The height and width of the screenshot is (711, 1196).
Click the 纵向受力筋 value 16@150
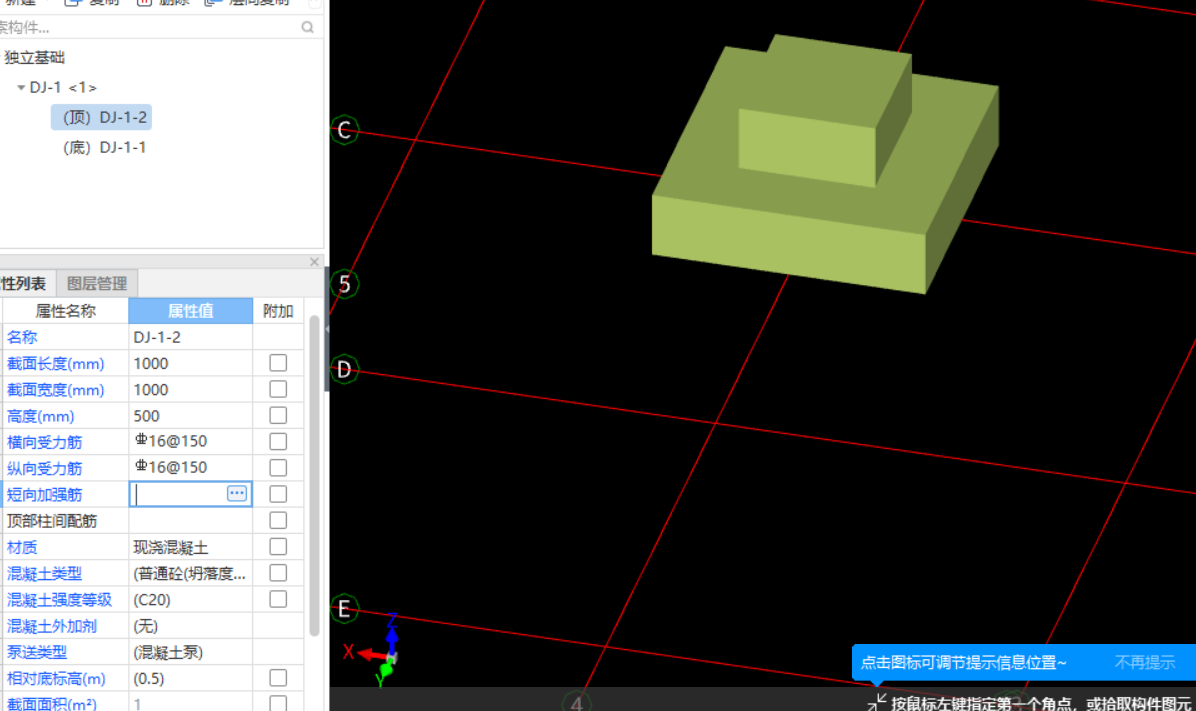click(191, 468)
